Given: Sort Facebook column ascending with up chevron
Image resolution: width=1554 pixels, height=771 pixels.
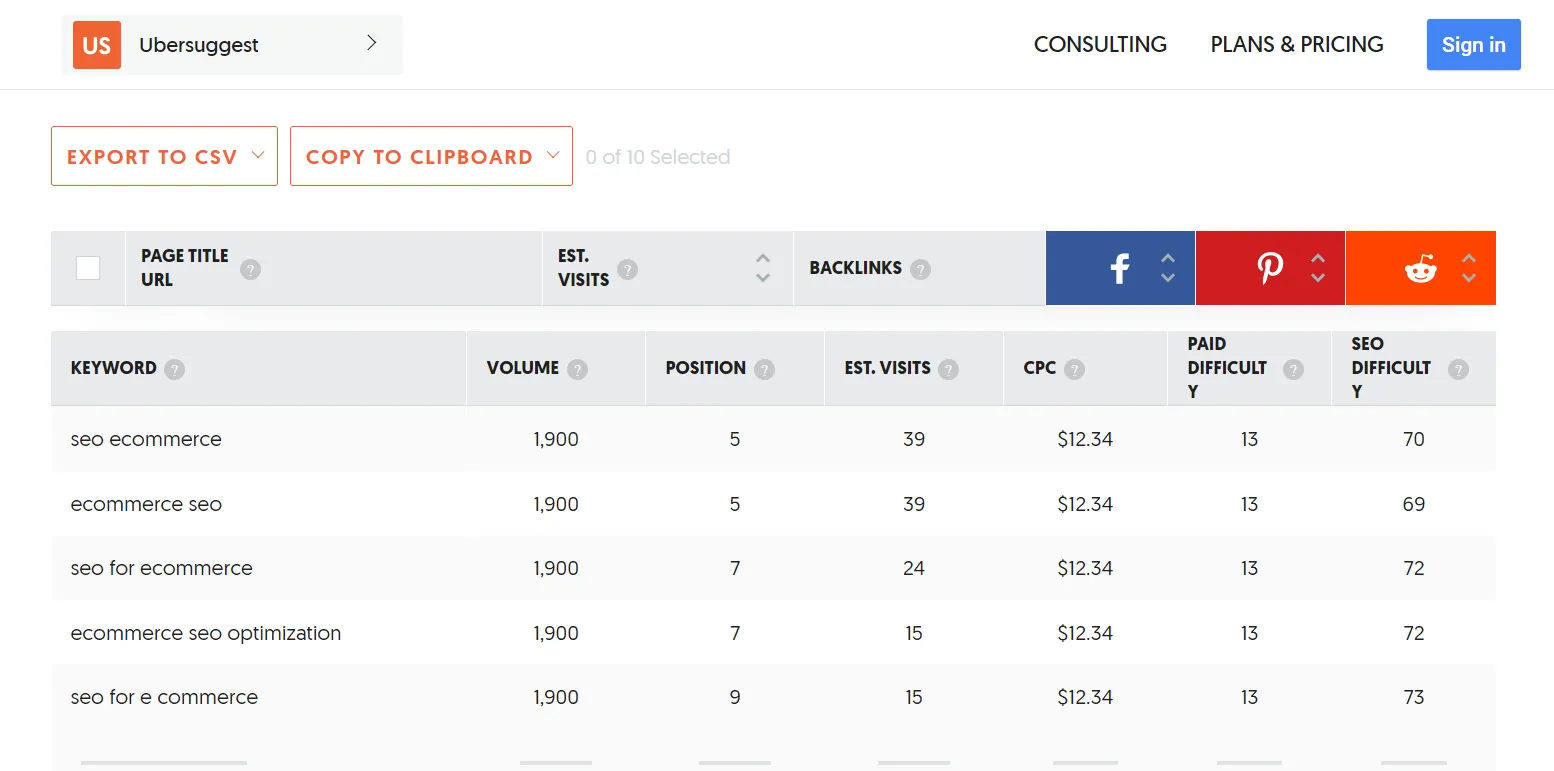Looking at the screenshot, I should pyautogui.click(x=1168, y=260).
